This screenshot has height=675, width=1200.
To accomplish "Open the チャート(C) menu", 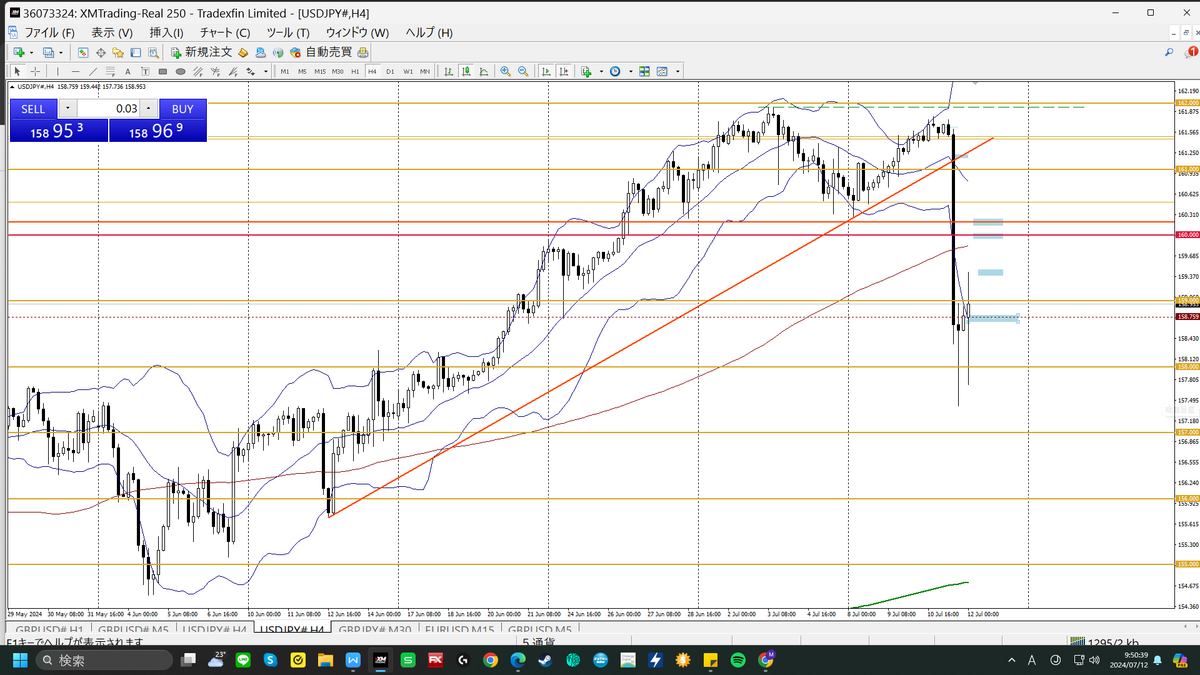I will (225, 32).
